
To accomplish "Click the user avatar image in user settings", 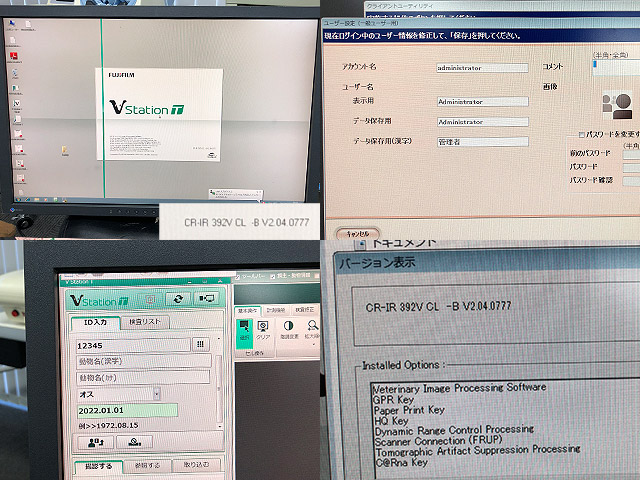I will [x=618, y=105].
